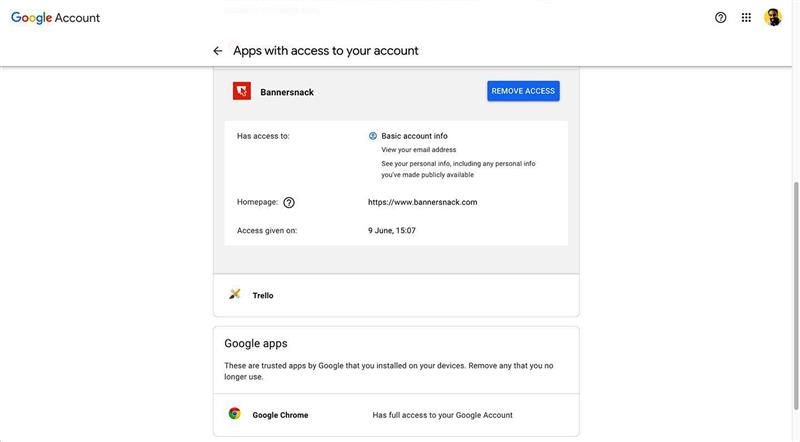Open the Google apps grid launcher

pyautogui.click(x=746, y=17)
